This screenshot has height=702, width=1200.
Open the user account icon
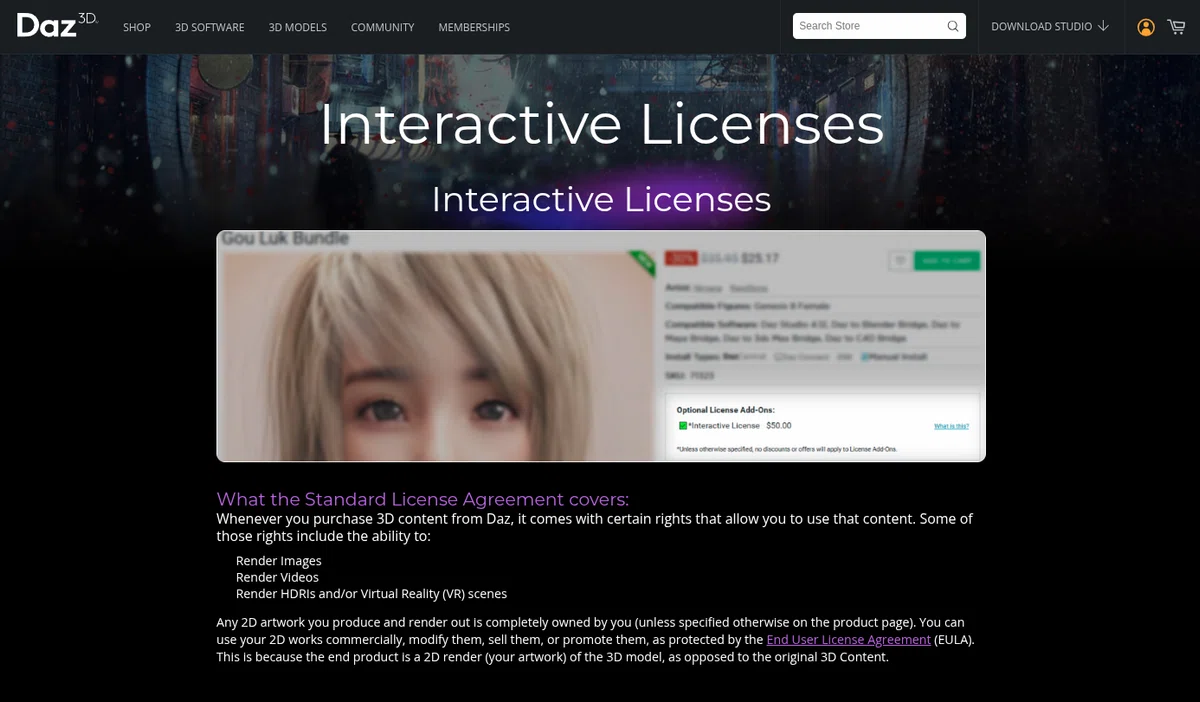click(1146, 27)
